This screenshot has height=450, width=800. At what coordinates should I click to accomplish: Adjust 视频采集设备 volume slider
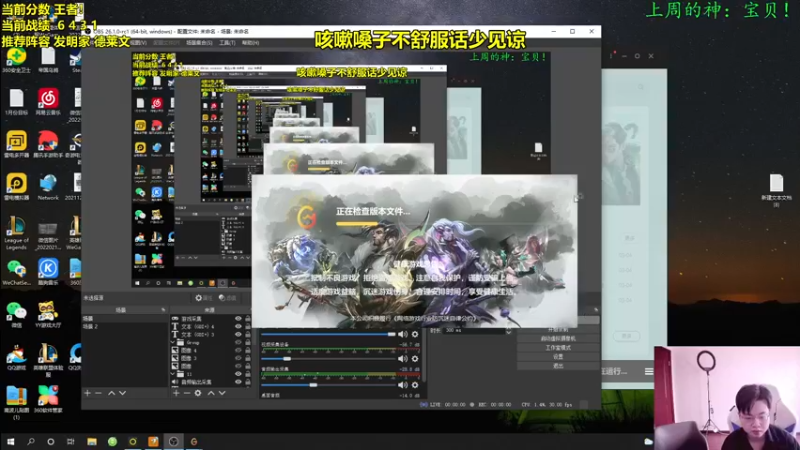pos(328,359)
